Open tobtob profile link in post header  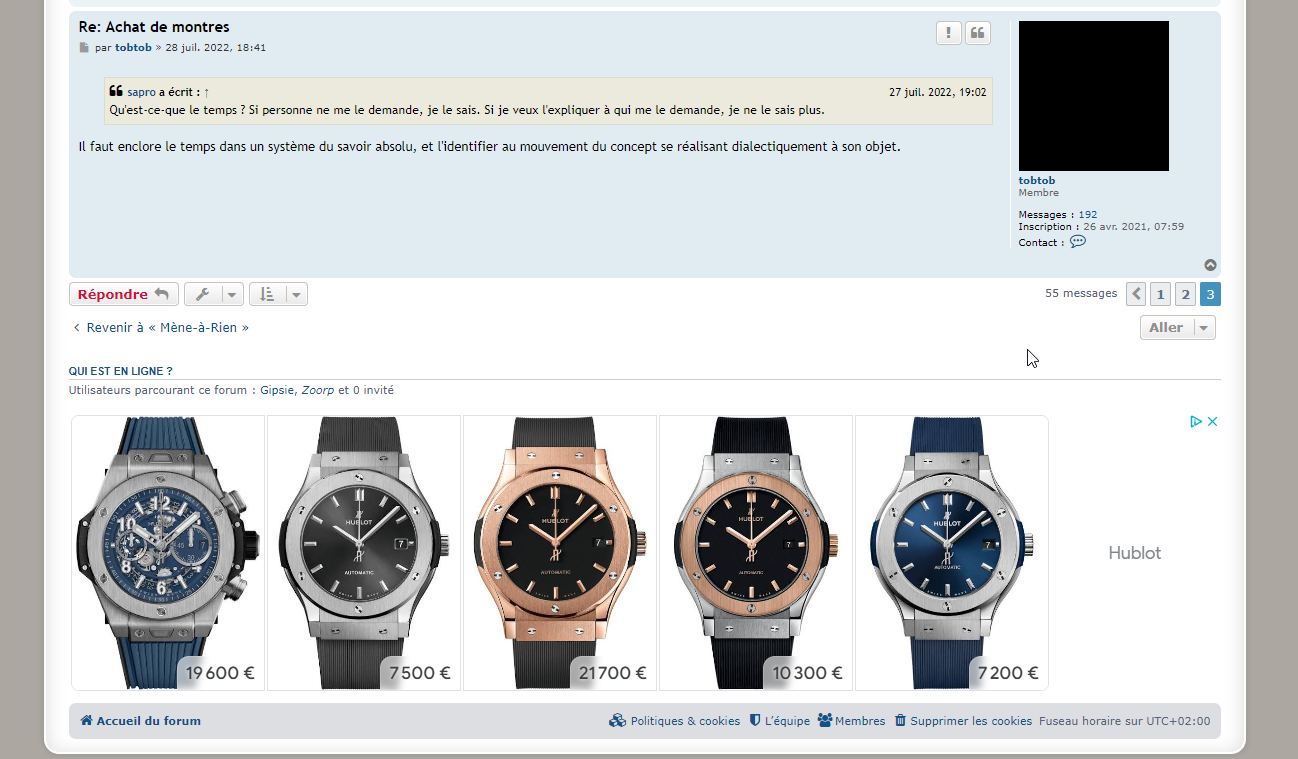pos(133,48)
